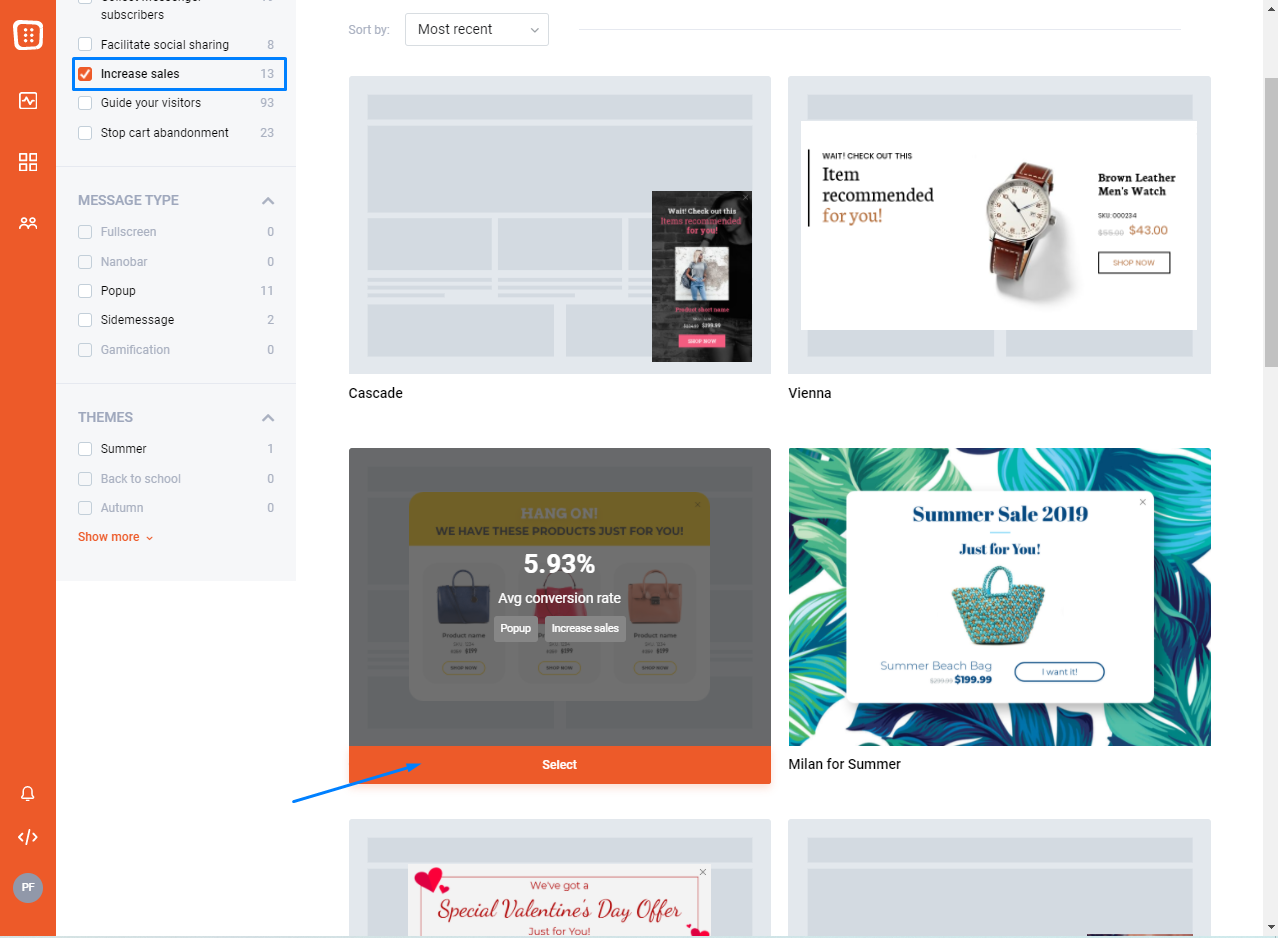
Task: Close the Milan for Summer popup preview X
Action: [1143, 502]
